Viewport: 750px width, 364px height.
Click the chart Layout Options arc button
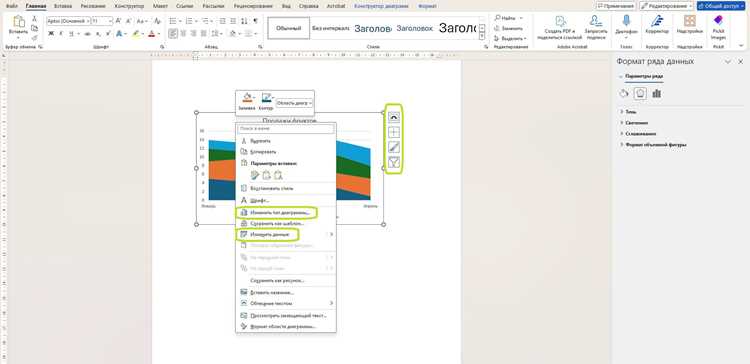click(394, 117)
